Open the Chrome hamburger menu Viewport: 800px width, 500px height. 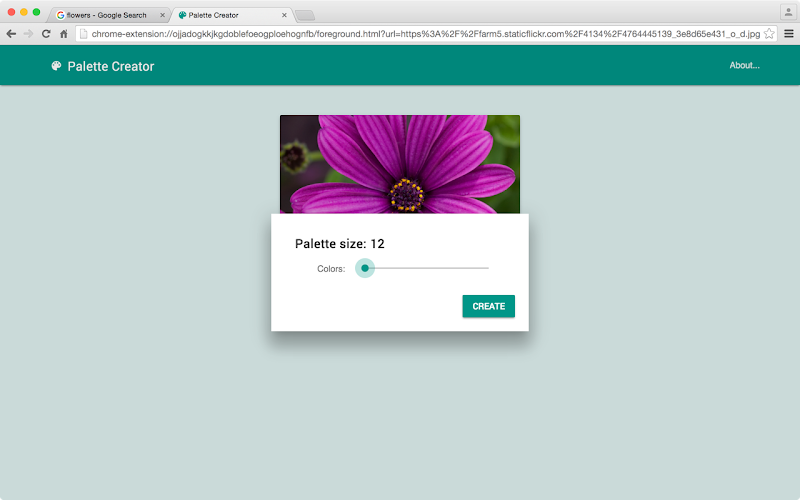tap(789, 34)
